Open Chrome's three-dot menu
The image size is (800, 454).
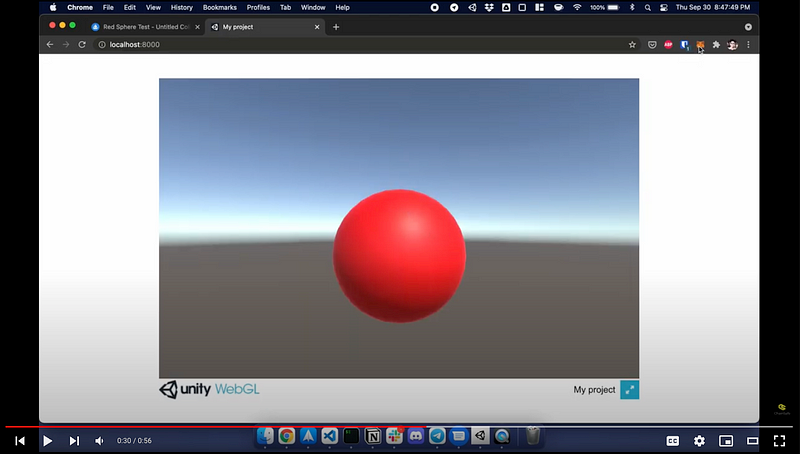click(748, 45)
